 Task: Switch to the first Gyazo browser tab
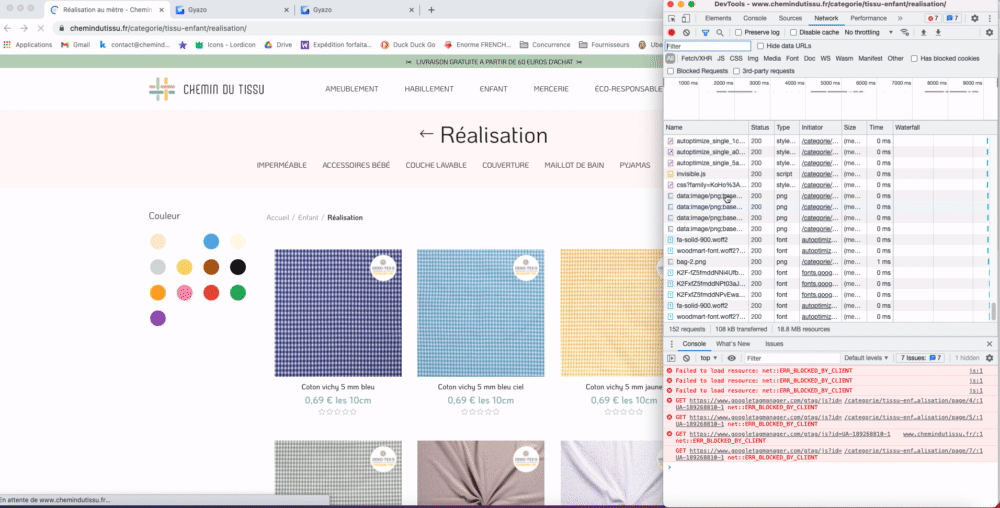[230, 10]
